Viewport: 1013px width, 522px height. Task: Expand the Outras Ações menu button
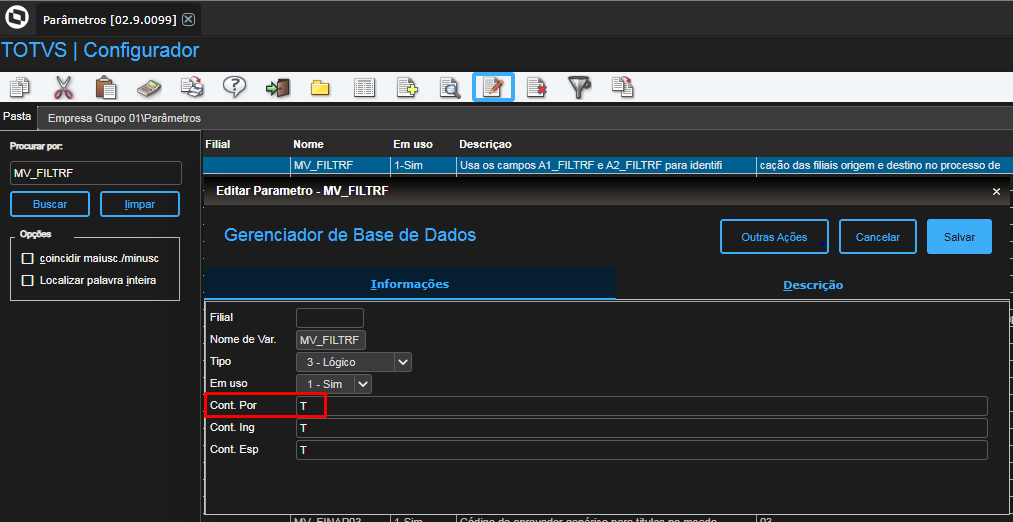tap(774, 236)
